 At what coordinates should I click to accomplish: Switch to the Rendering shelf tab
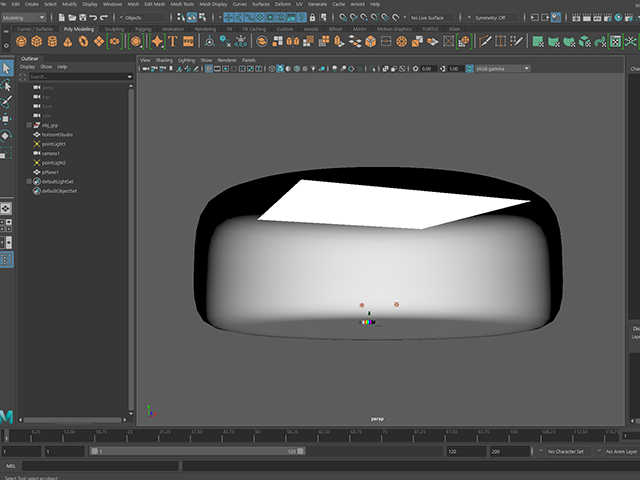pyautogui.click(x=205, y=29)
